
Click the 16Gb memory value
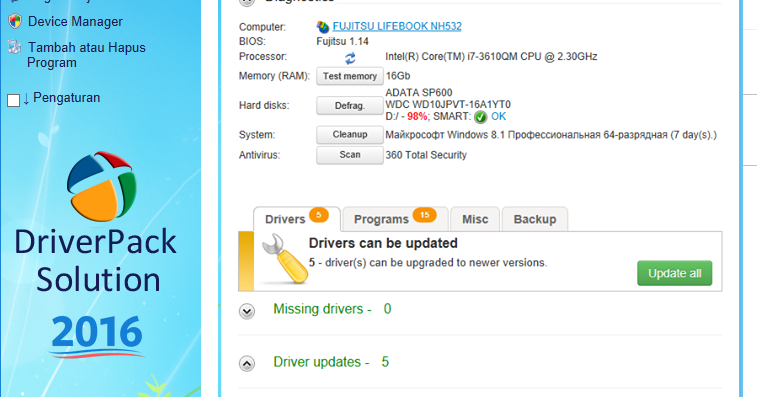(398, 76)
